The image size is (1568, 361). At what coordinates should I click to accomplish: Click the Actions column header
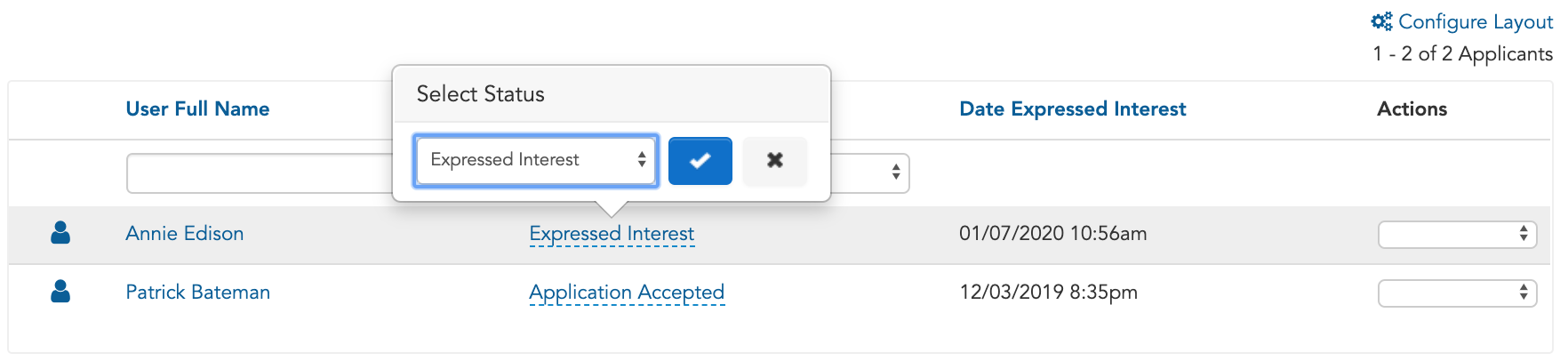click(x=1412, y=108)
